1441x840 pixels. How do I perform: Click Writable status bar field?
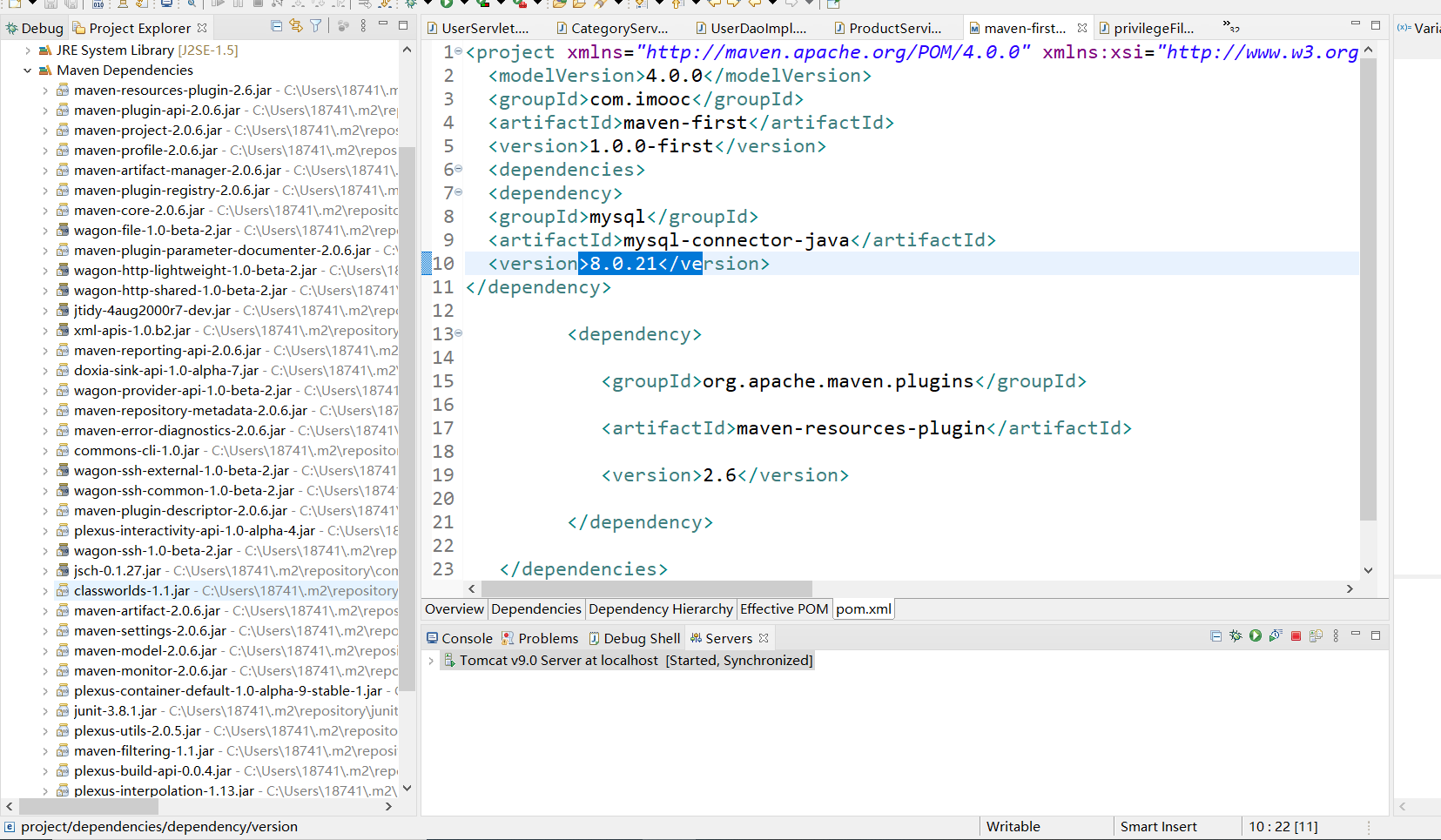pyautogui.click(x=1013, y=827)
